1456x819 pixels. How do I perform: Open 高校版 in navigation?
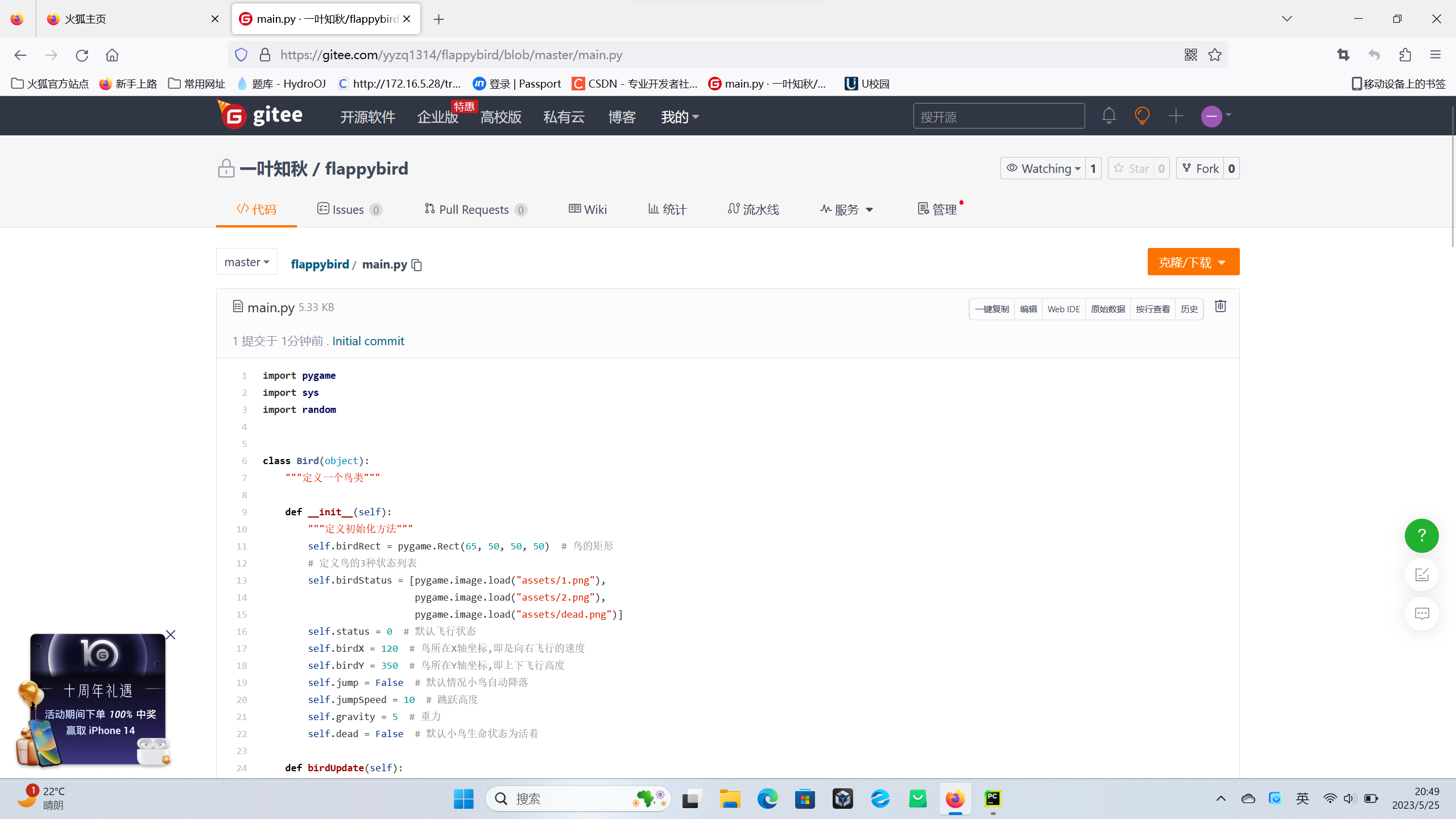(500, 117)
